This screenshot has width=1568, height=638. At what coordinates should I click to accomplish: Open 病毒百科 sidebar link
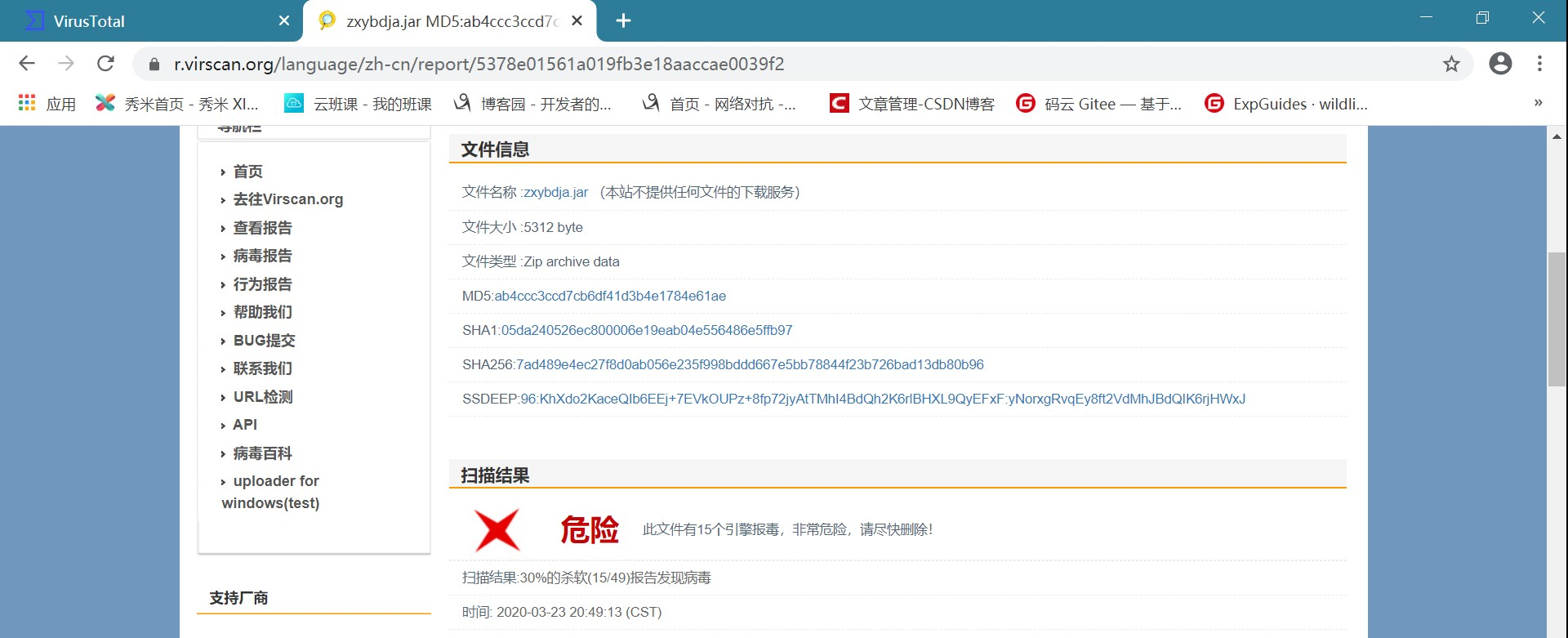point(262,453)
